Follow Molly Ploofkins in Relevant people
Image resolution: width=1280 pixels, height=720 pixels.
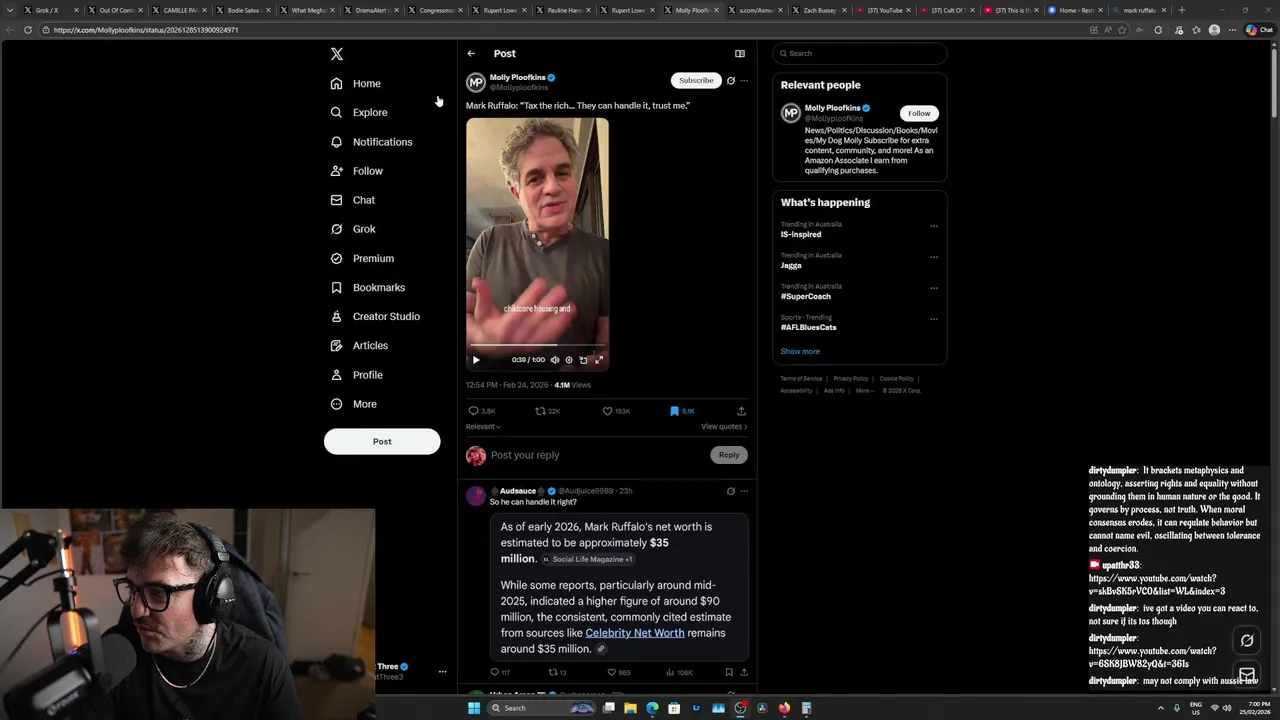tap(919, 113)
